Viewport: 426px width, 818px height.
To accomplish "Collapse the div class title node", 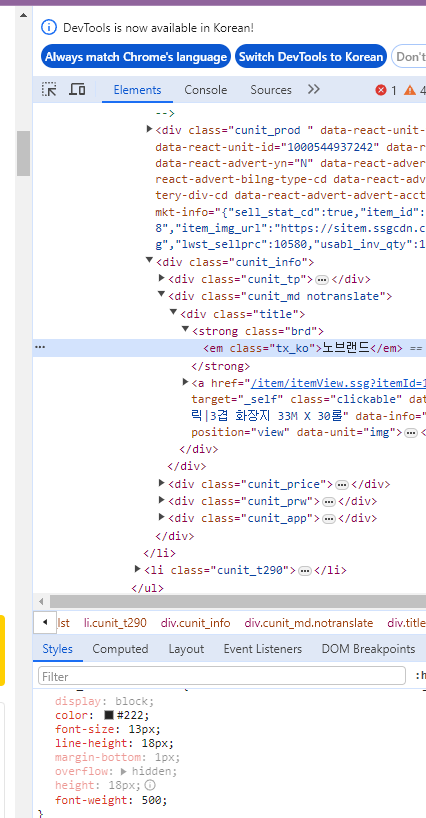I will (x=174, y=312).
